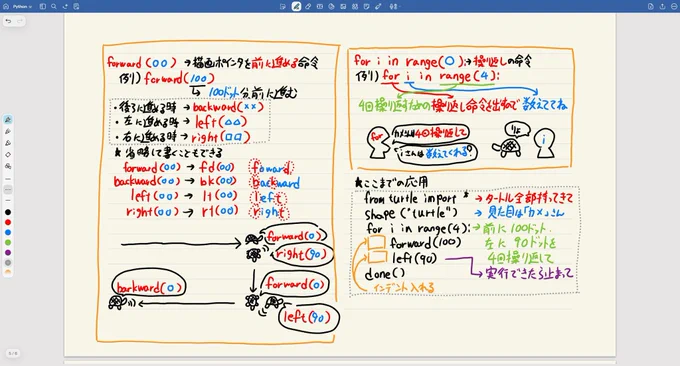680x366 pixels.
Task: Choose the purple ink color
Action: click(x=8, y=252)
